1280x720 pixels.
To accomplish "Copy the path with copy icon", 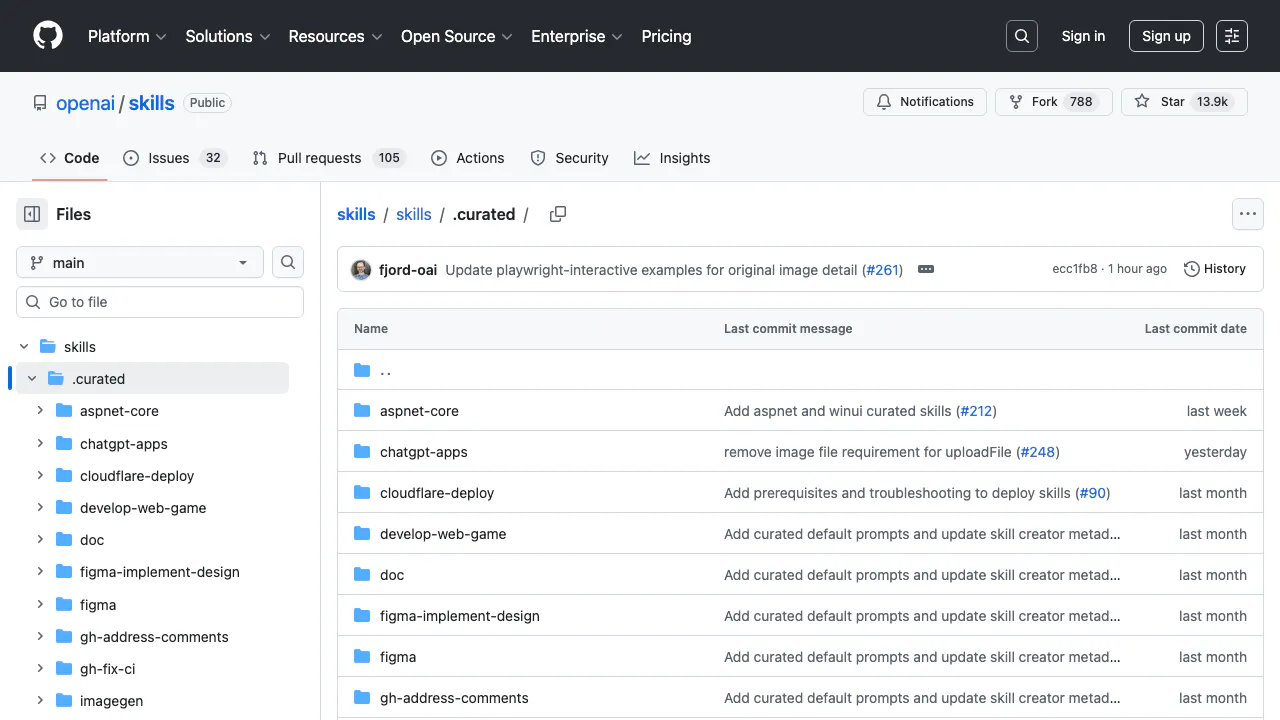I will (558, 214).
